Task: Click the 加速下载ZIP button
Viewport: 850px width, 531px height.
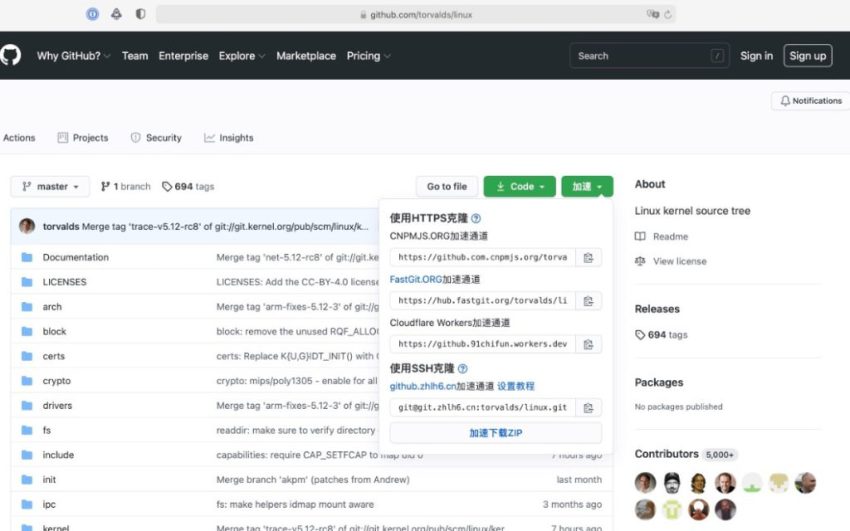Action: (495, 433)
